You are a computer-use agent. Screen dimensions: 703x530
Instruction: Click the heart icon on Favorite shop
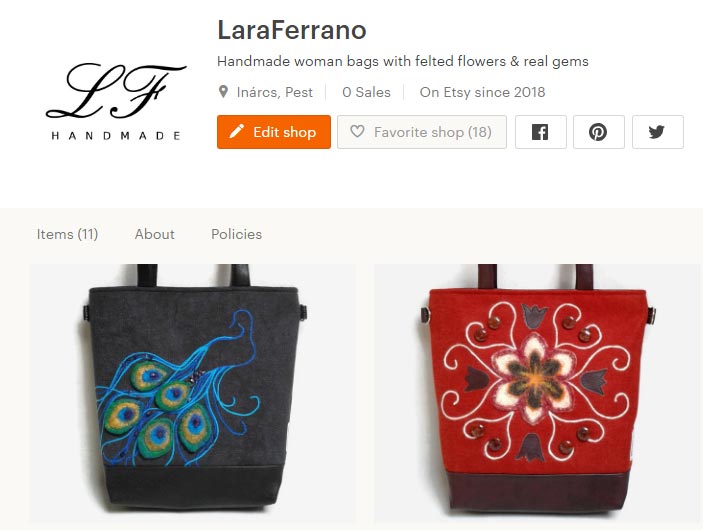click(357, 131)
